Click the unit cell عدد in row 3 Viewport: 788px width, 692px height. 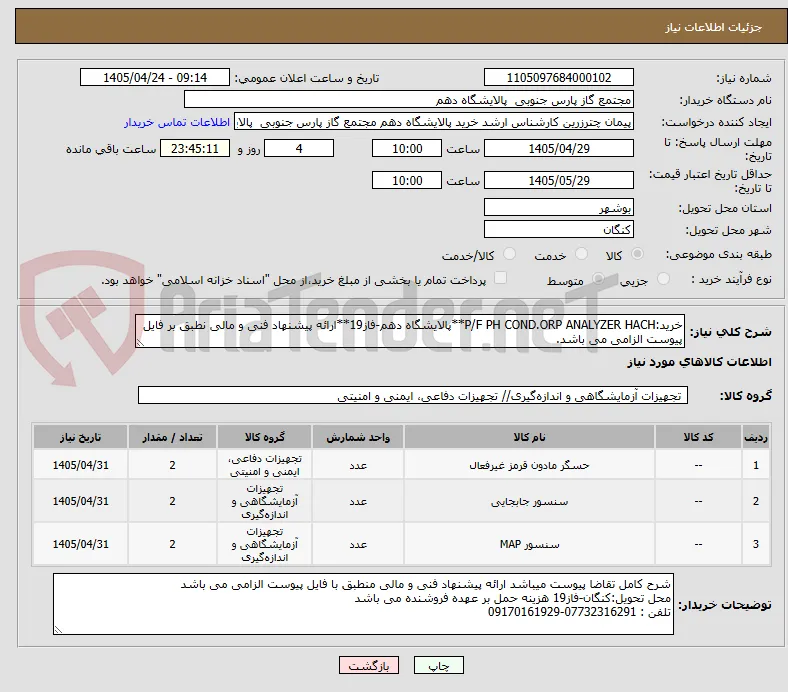coord(358,544)
